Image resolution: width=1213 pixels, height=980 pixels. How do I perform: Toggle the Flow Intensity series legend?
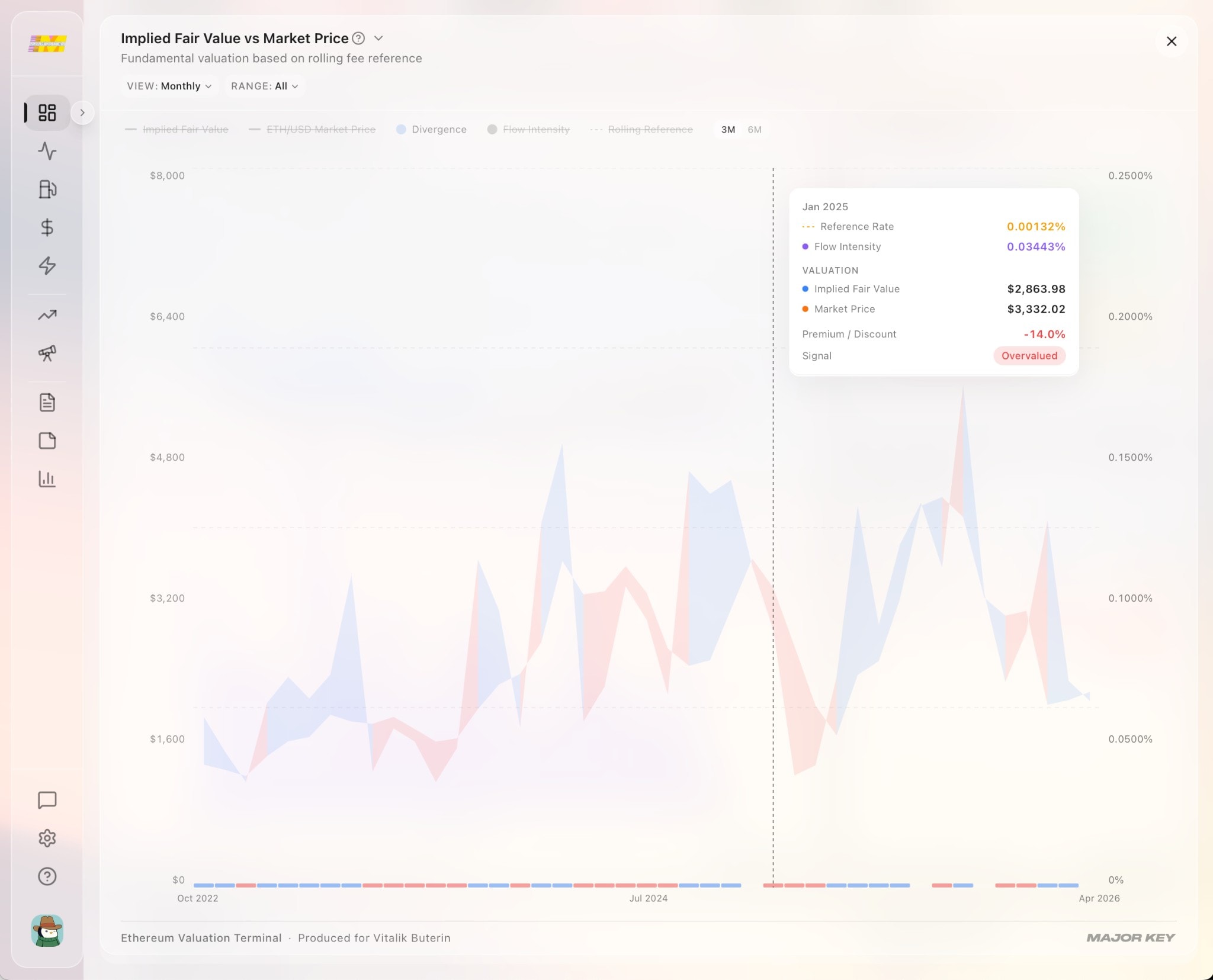coord(528,129)
